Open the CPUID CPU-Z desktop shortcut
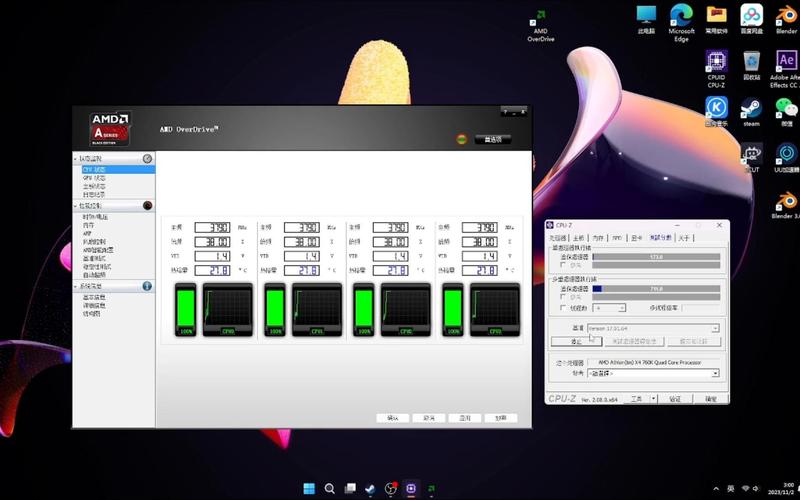Screen dimensions: 800x500 click(x=716, y=69)
